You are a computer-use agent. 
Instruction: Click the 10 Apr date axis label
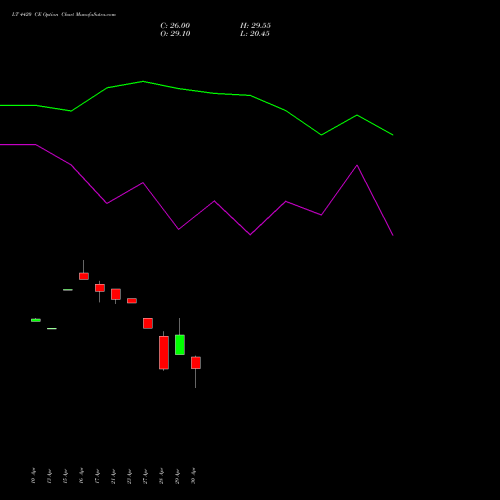[x=33, y=476]
